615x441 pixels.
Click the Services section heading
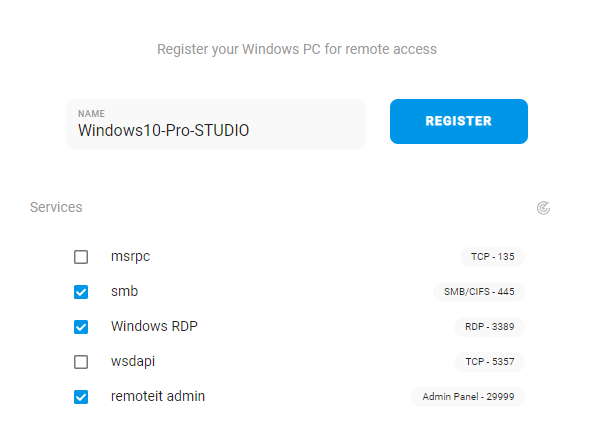56,207
